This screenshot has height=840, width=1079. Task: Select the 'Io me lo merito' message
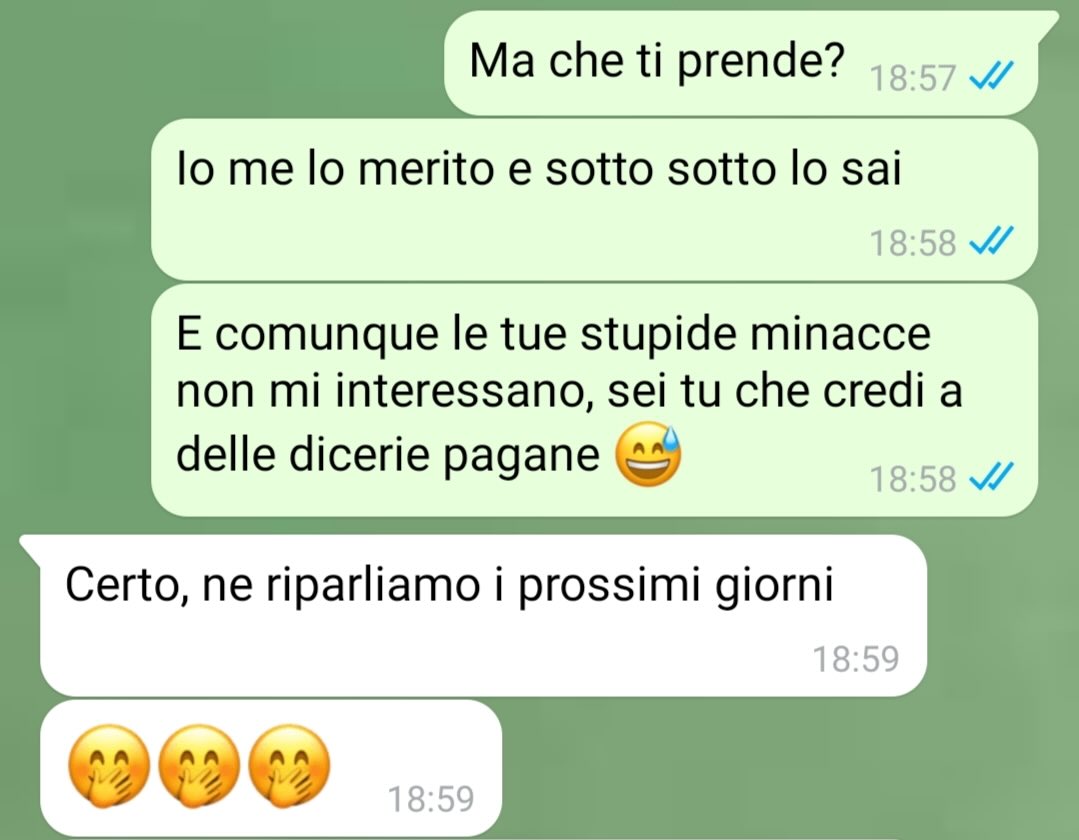coord(595,200)
